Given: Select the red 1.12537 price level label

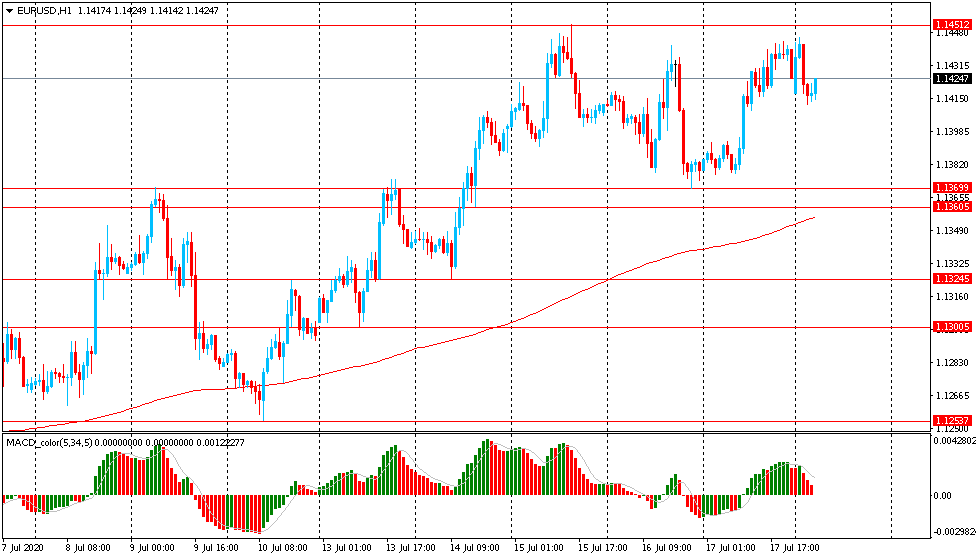Looking at the screenshot, I should click(x=952, y=421).
